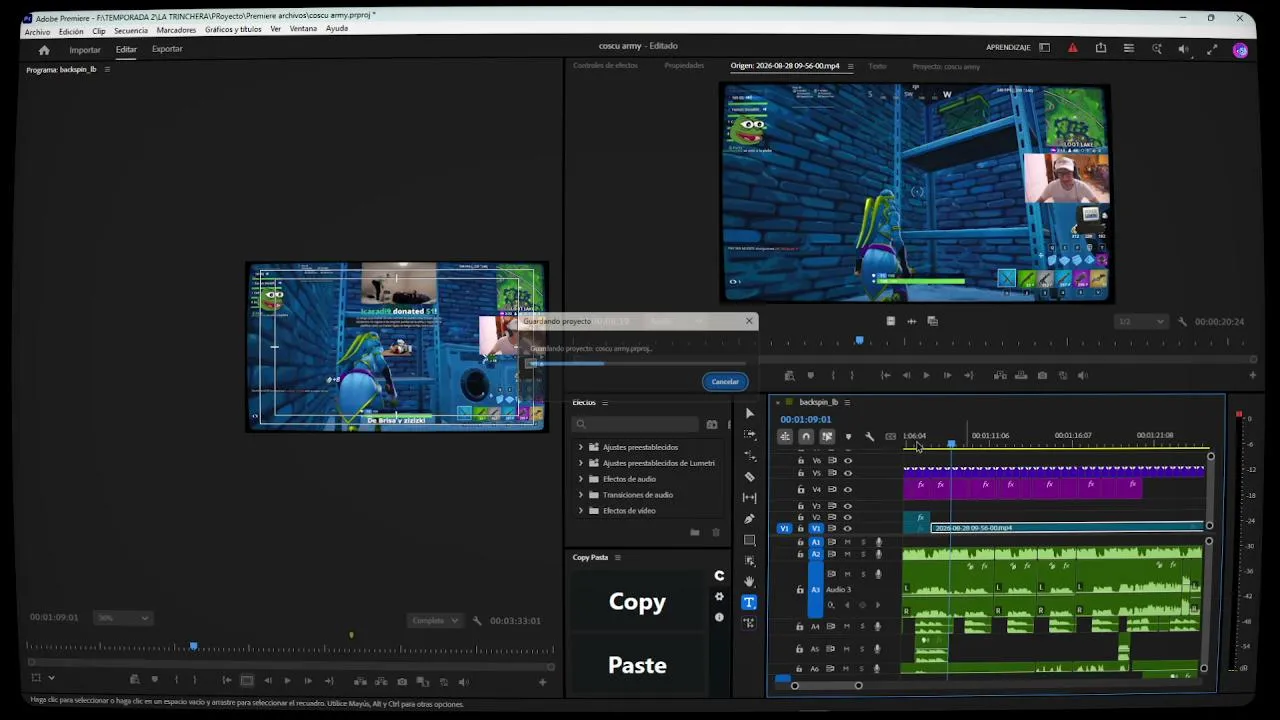Mute audio track A1
Viewport: 1280px width, 720px height.
[x=846, y=543]
